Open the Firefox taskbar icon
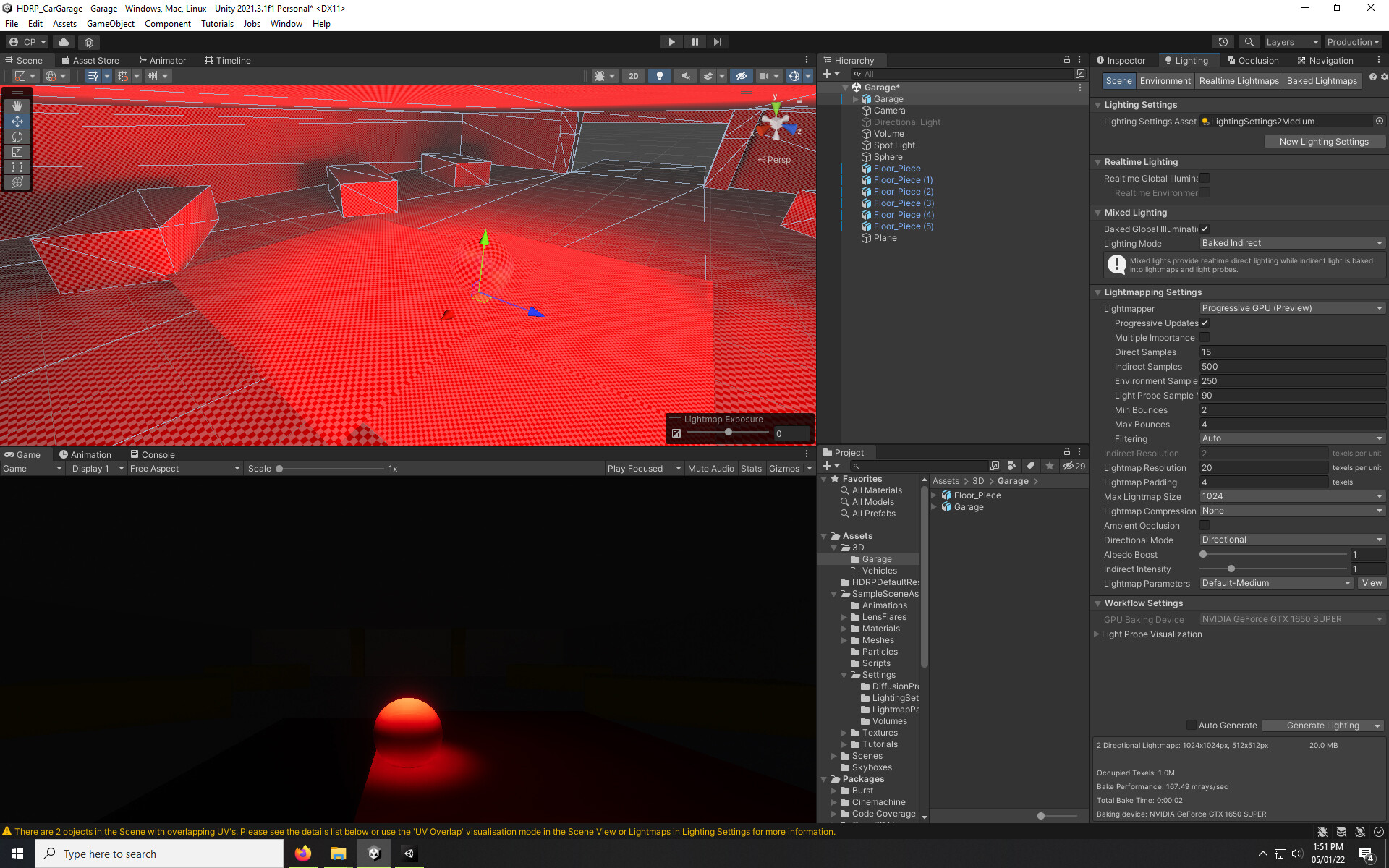 coord(302,854)
